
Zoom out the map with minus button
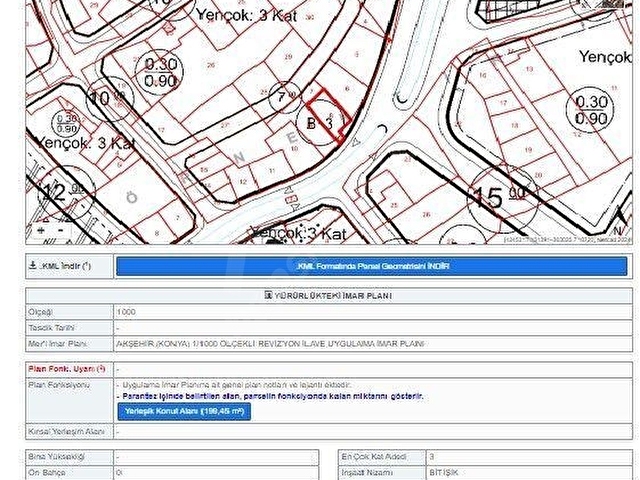[60, 231]
